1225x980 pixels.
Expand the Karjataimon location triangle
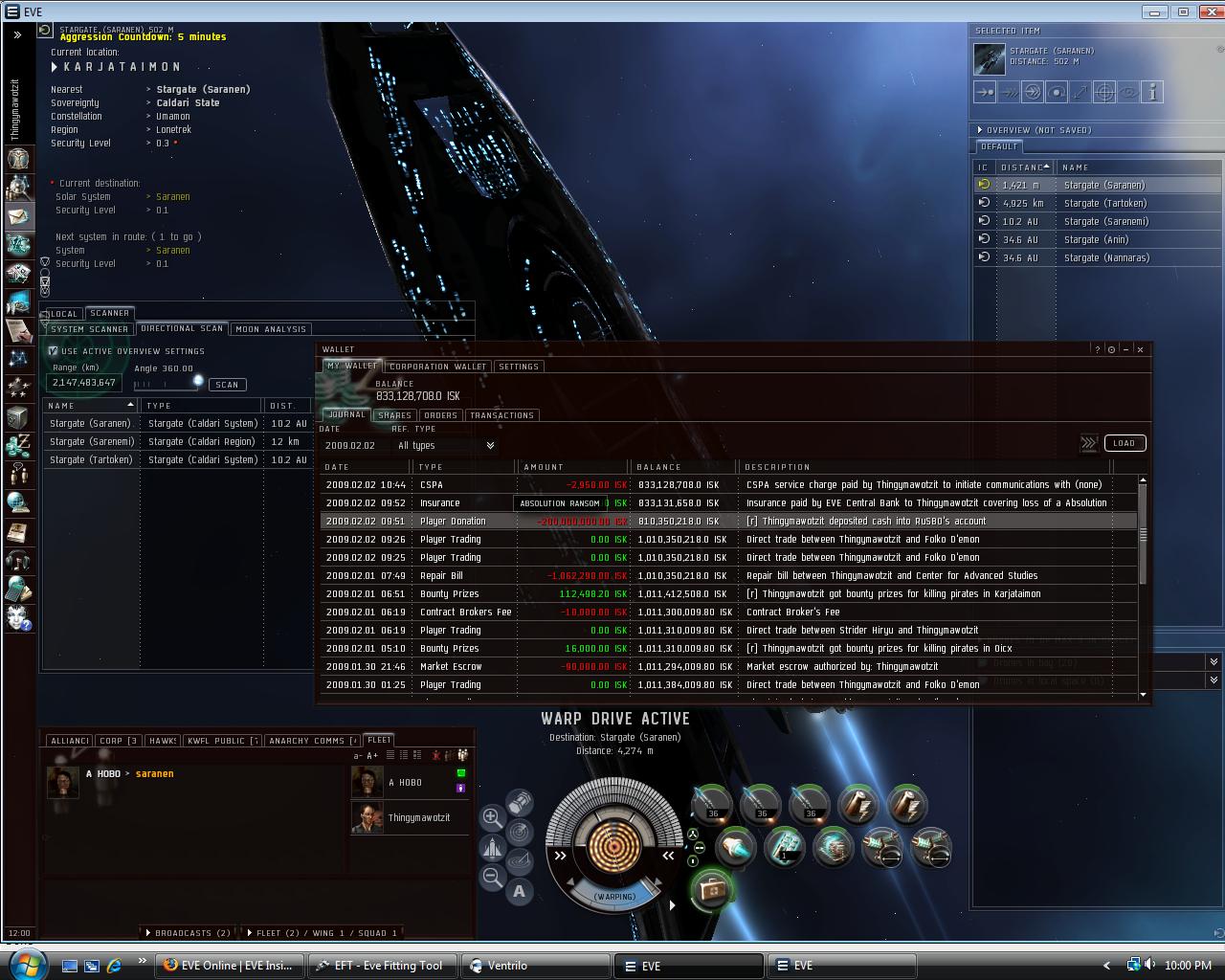coord(55,67)
